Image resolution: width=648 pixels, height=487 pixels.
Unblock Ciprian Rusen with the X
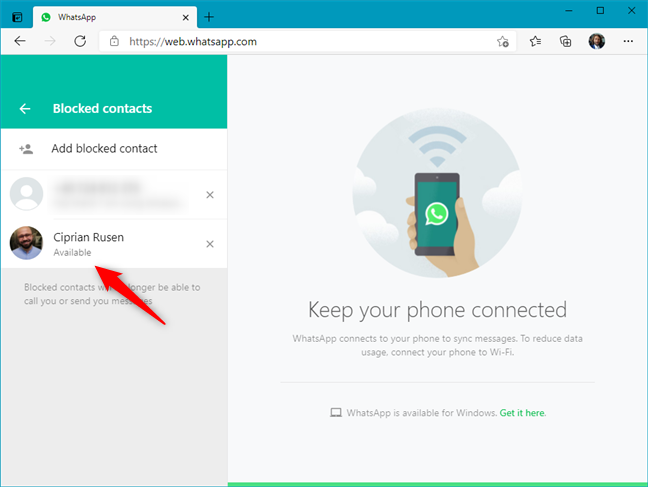tap(210, 244)
